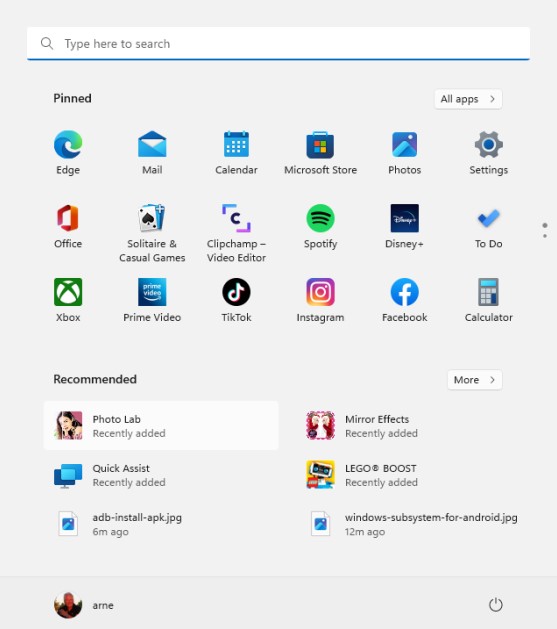
Task: Open the Instagram app
Action: 320,300
